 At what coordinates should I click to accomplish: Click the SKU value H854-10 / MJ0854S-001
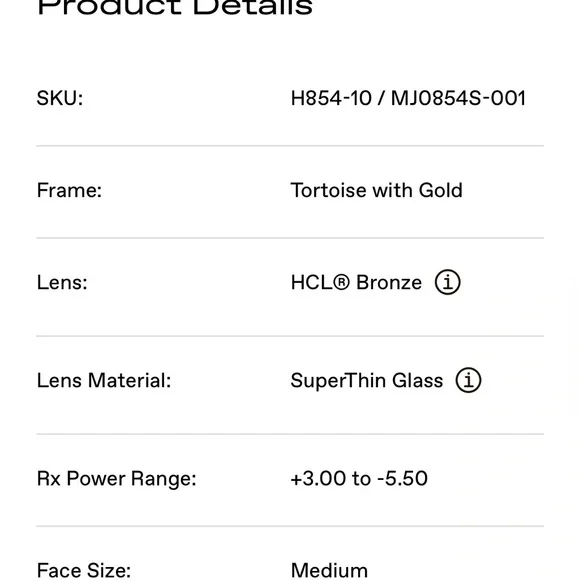[x=408, y=98]
